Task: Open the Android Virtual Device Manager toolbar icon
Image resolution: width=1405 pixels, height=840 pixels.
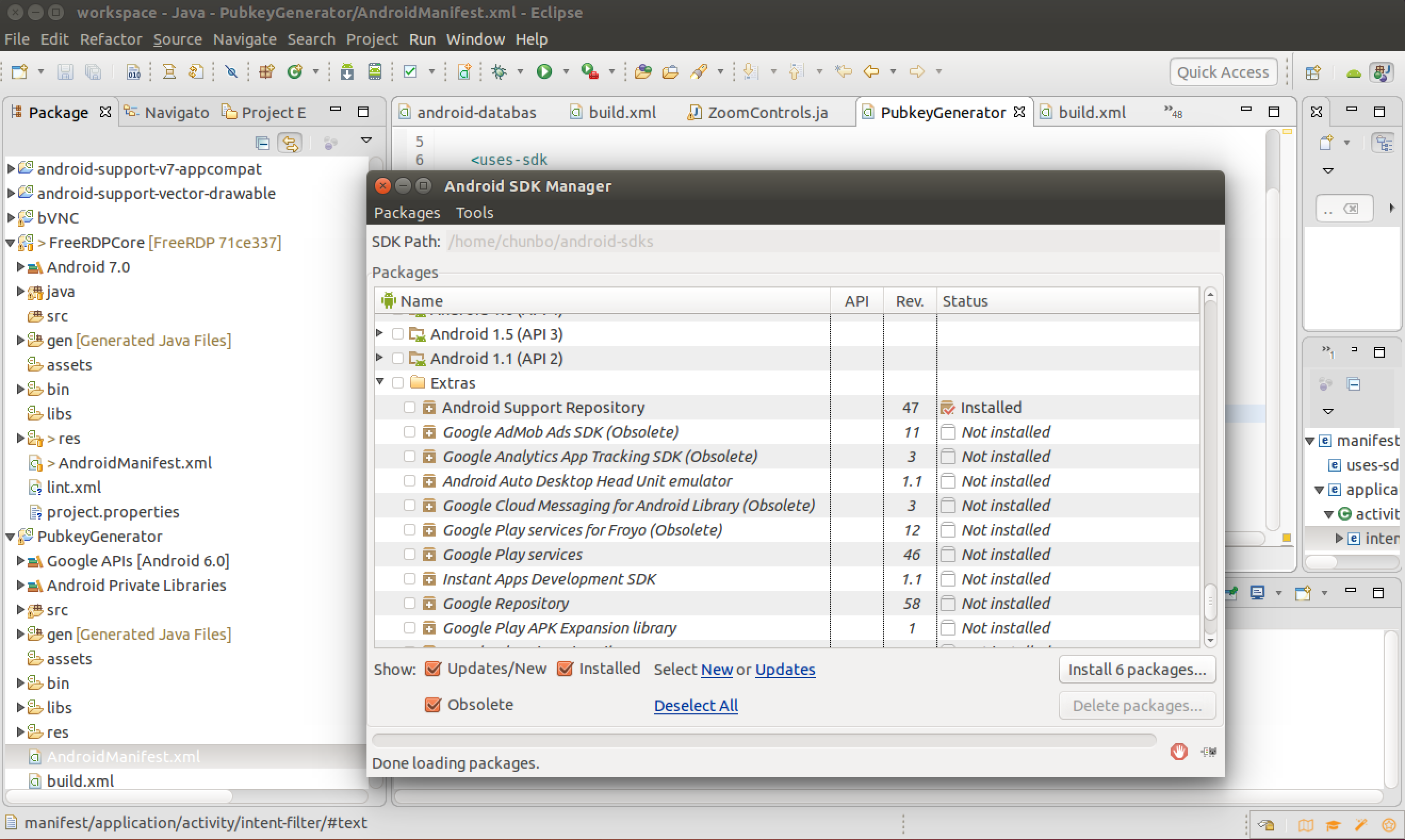Action: click(375, 71)
